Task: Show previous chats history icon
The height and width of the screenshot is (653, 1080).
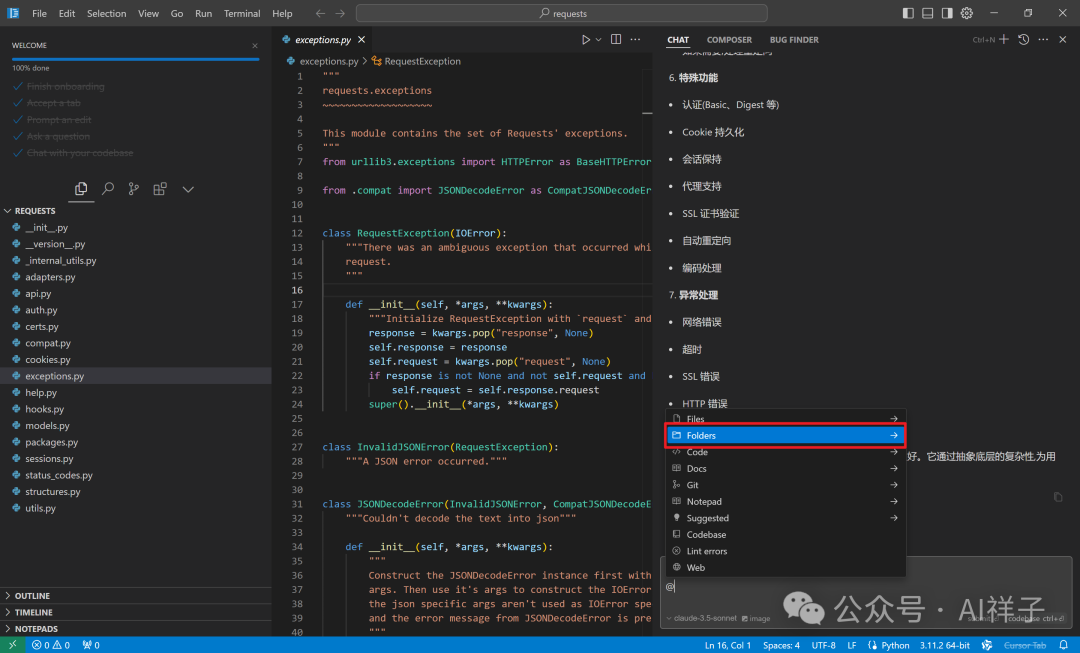Action: click(x=1024, y=39)
